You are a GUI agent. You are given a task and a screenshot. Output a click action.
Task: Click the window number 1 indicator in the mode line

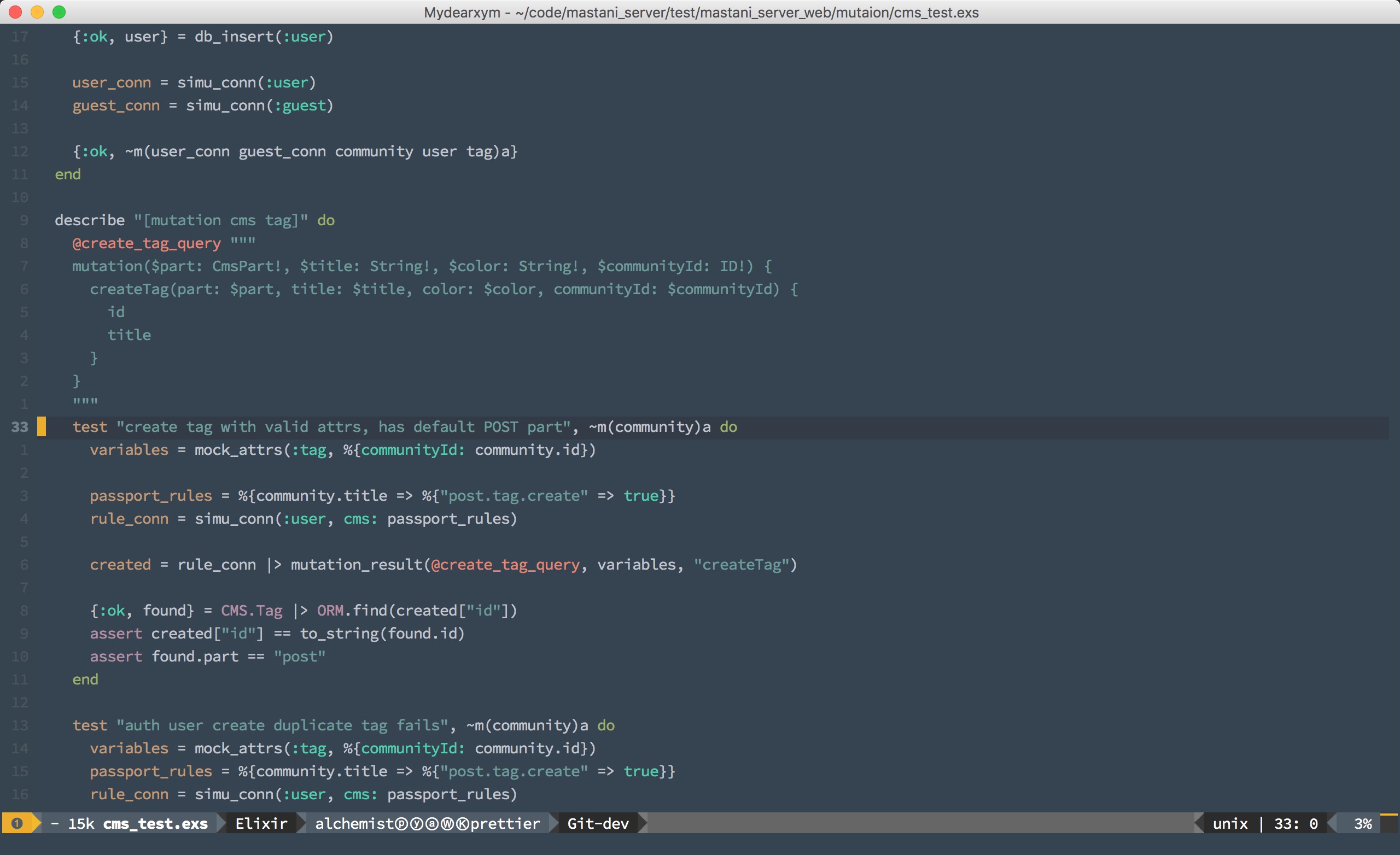17,823
